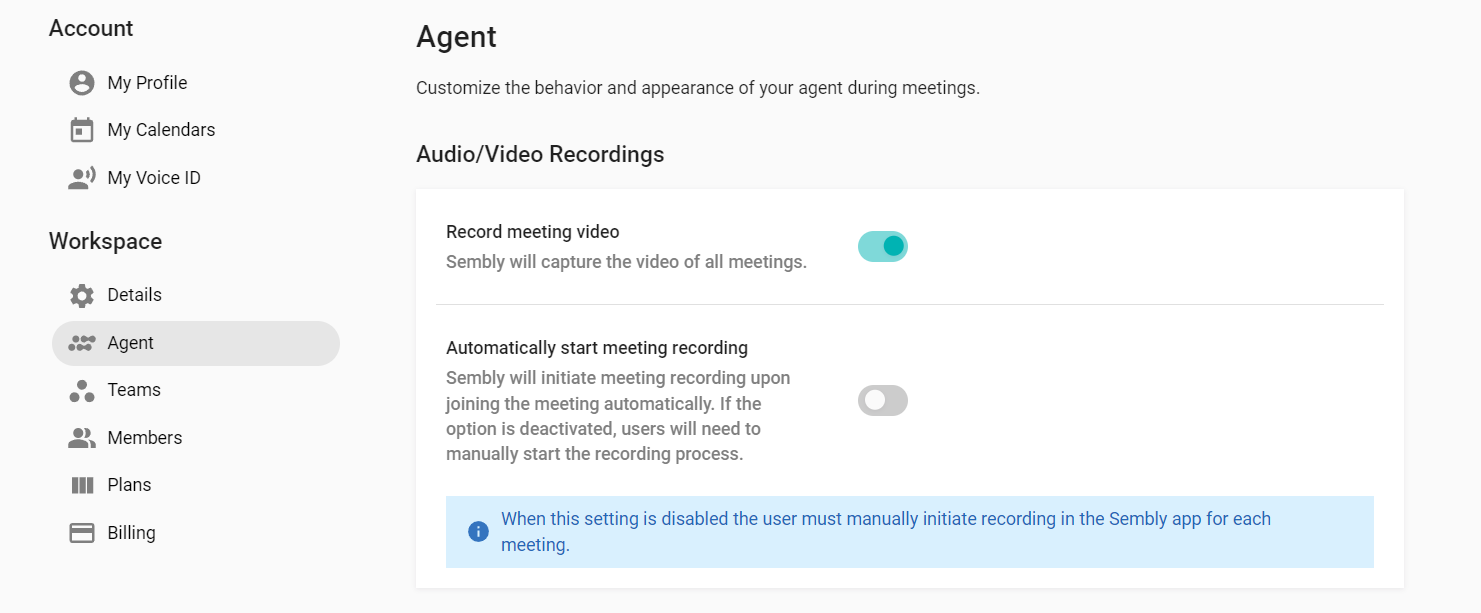Click the gear icon beside Details
1481x613 pixels.
coord(82,295)
